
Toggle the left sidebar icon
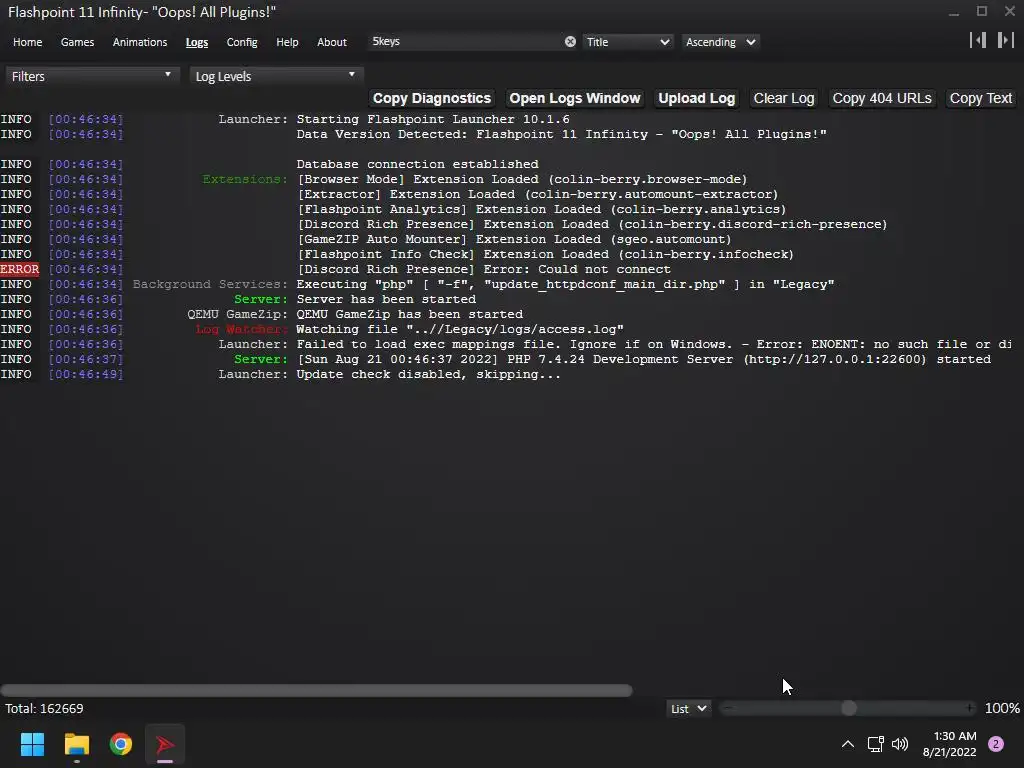pos(978,40)
